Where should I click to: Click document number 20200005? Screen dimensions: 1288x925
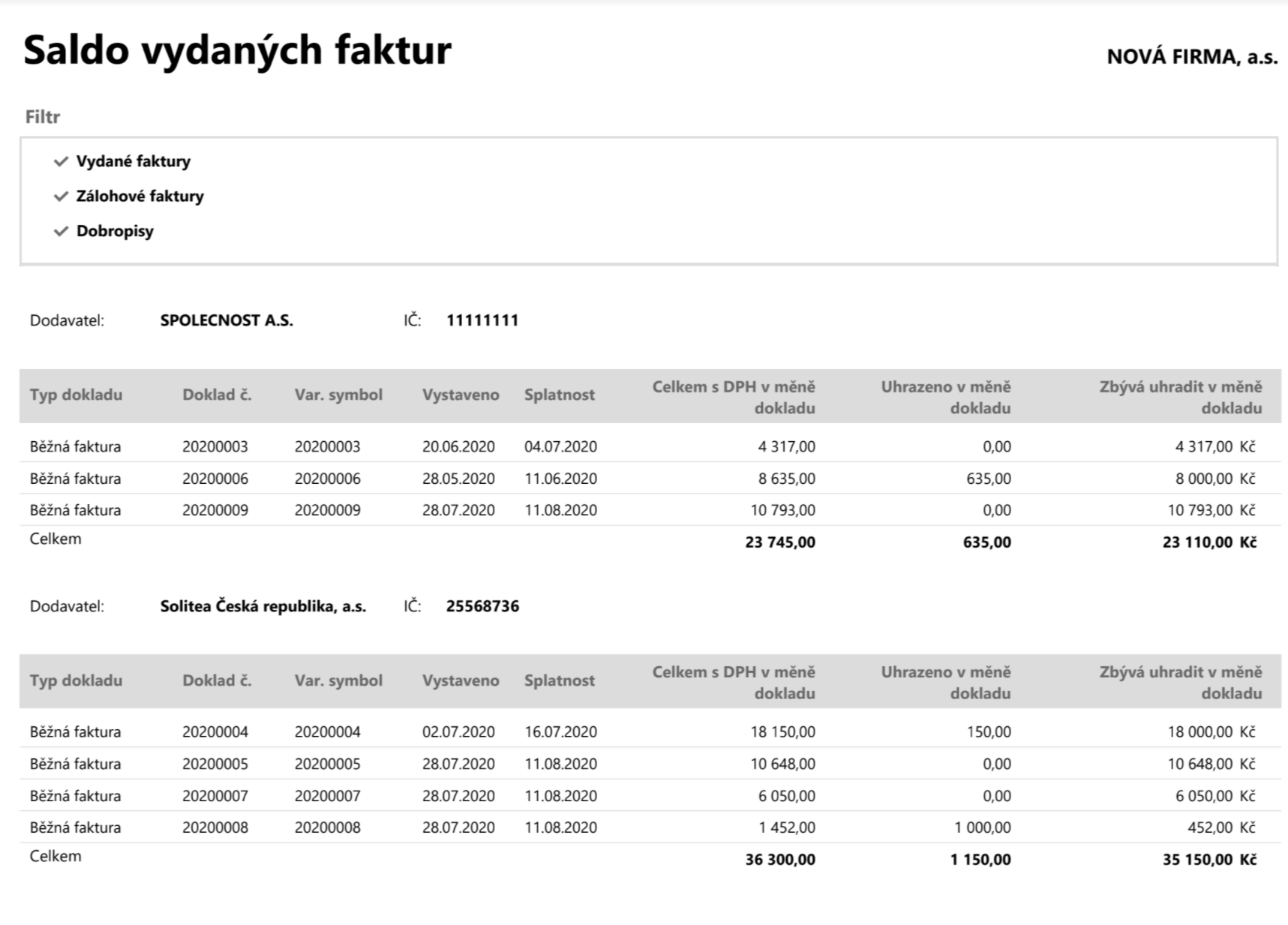pos(215,764)
